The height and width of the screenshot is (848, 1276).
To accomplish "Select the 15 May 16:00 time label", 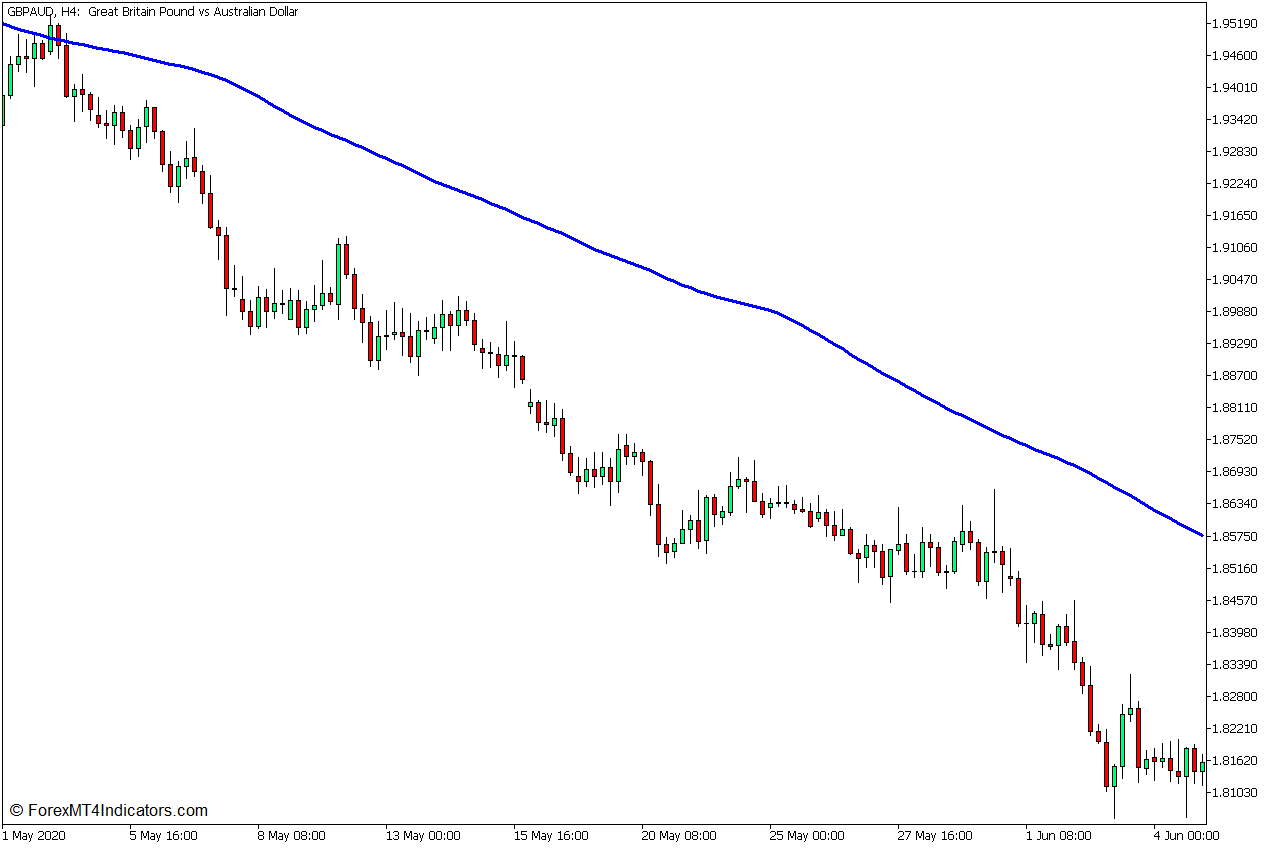I will (553, 836).
